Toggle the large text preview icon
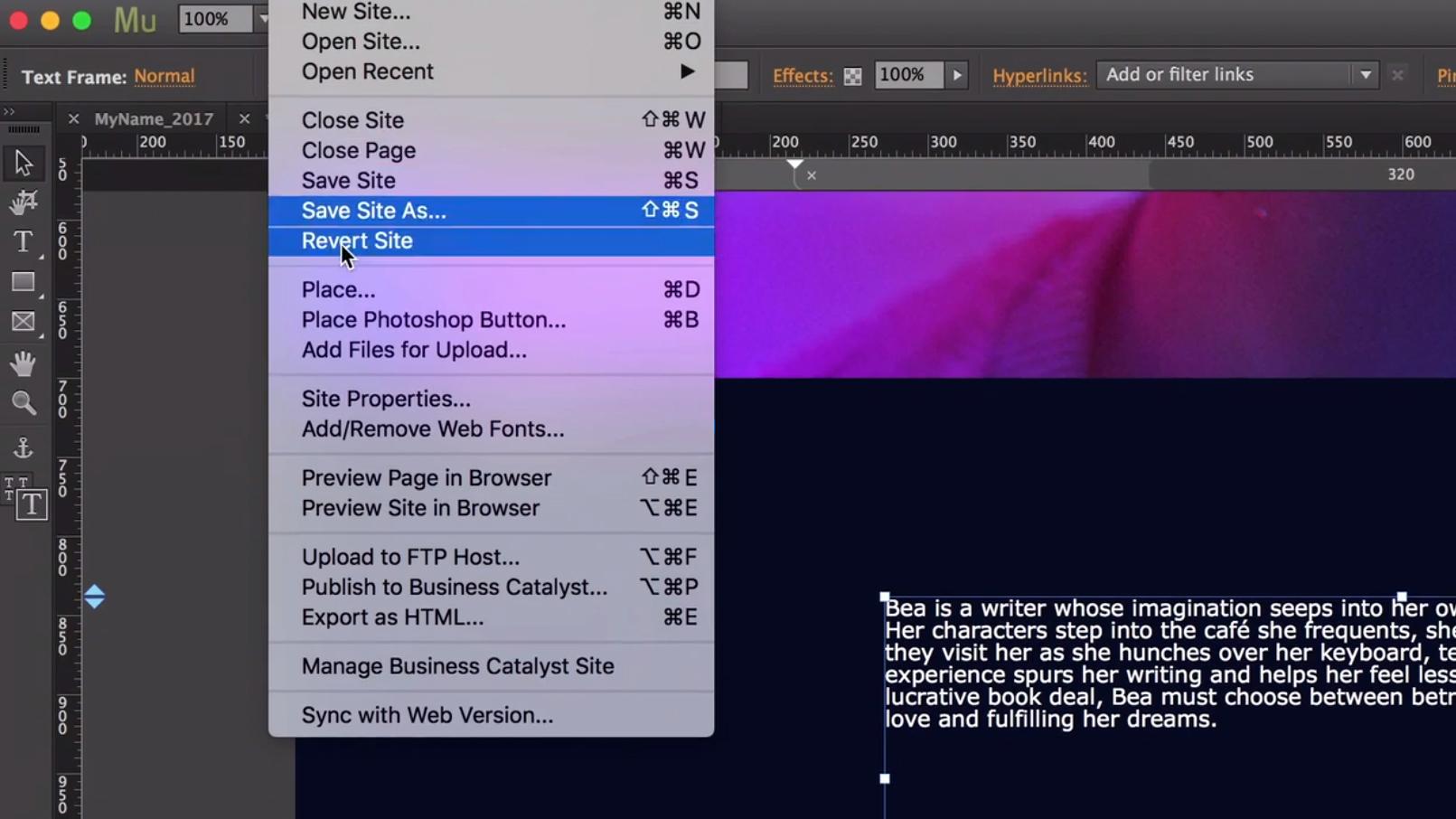1456x819 pixels. click(32, 504)
